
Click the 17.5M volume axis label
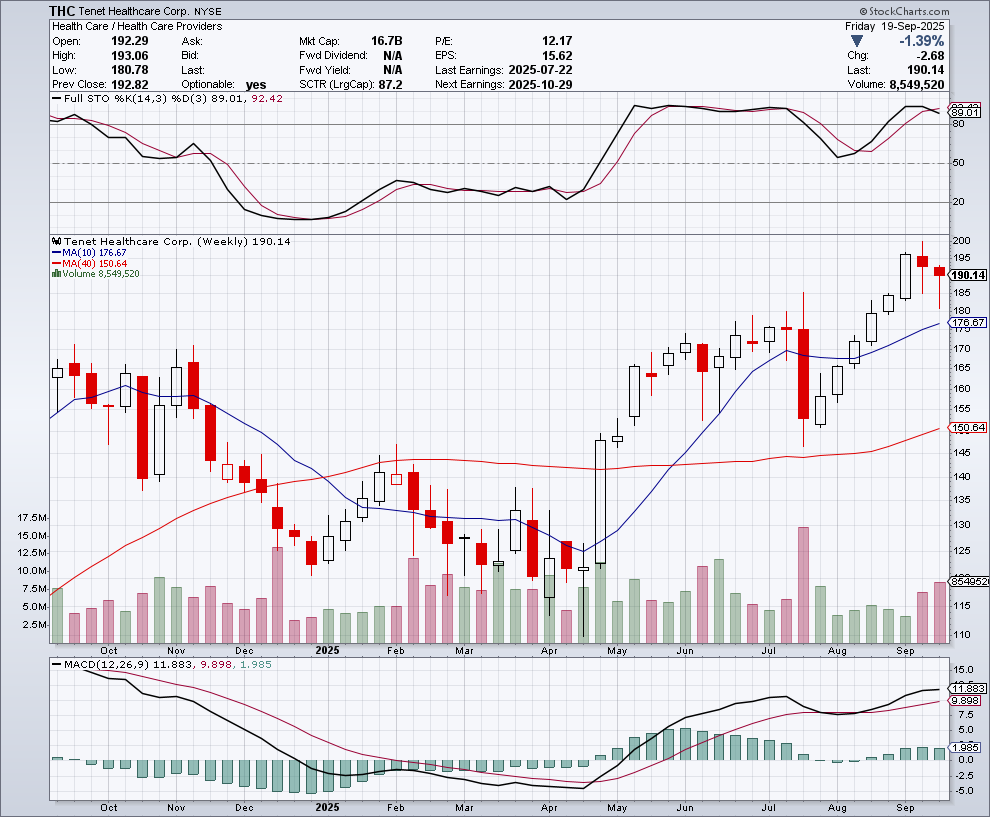(x=32, y=518)
